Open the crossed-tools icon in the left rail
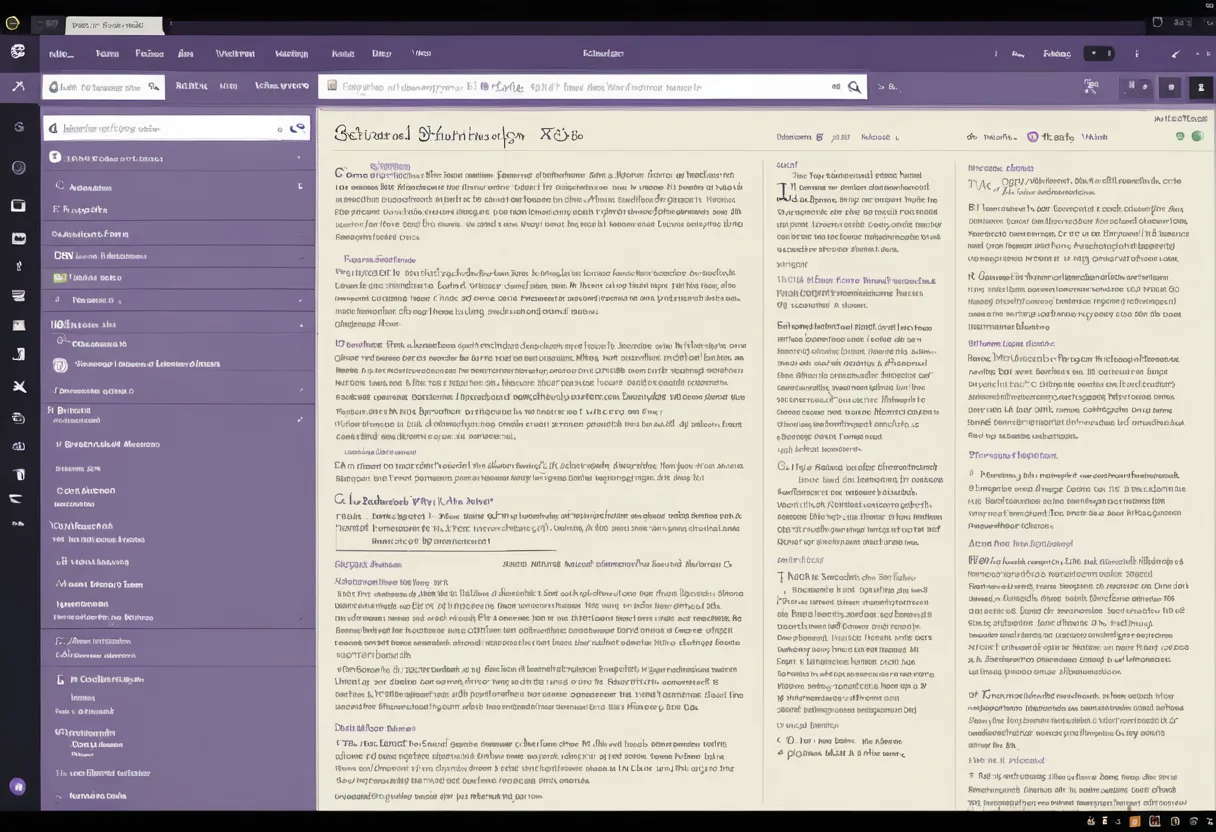The height and width of the screenshot is (832, 1216). pyautogui.click(x=18, y=387)
